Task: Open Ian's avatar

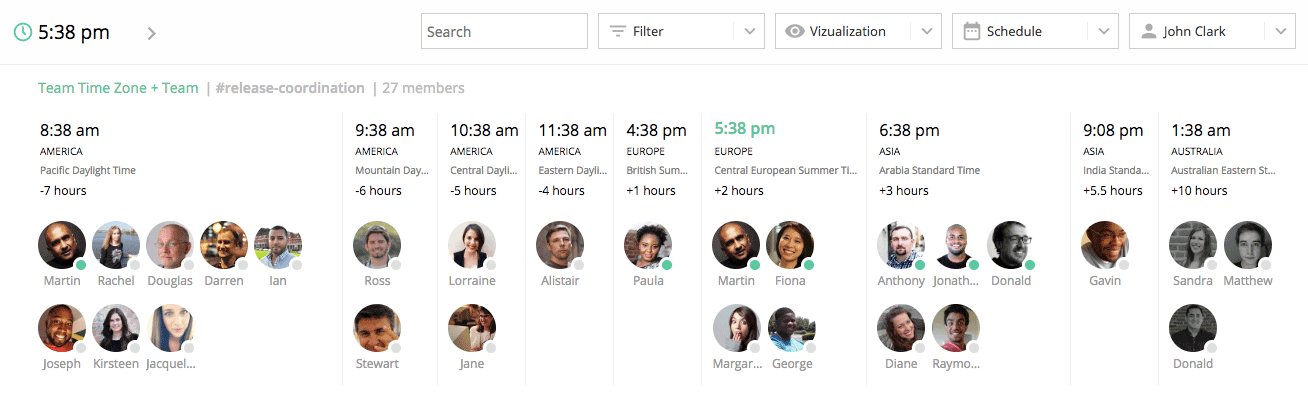Action: [278, 246]
